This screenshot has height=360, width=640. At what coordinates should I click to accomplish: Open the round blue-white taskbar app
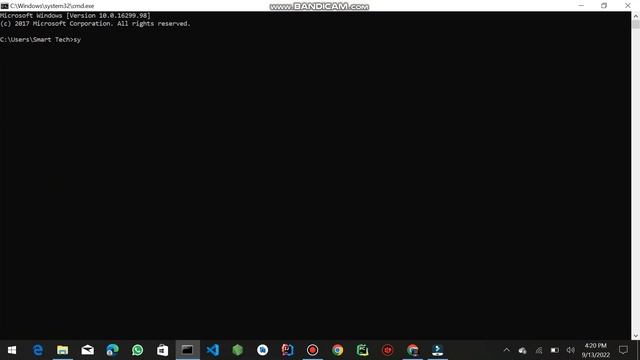[x=262, y=350]
